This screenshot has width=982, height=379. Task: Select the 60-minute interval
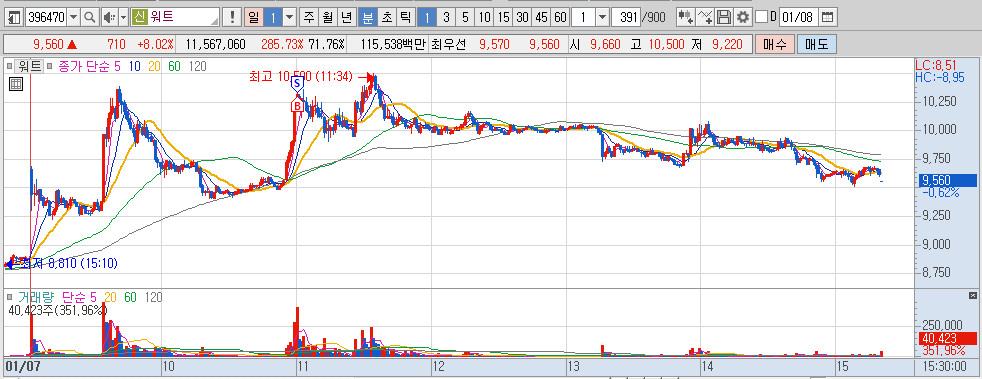click(561, 18)
